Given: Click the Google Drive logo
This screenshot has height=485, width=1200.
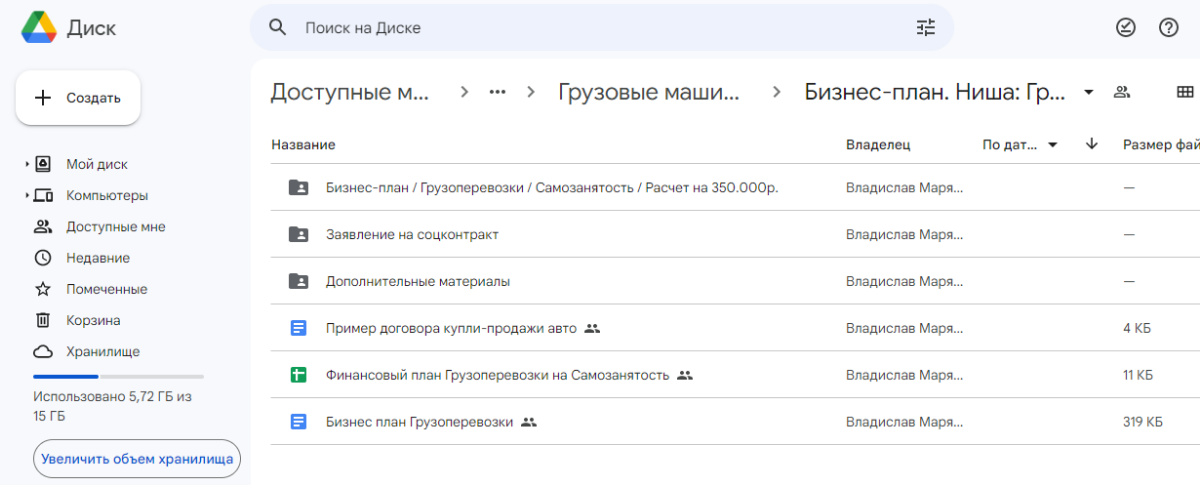Looking at the screenshot, I should (x=39, y=28).
